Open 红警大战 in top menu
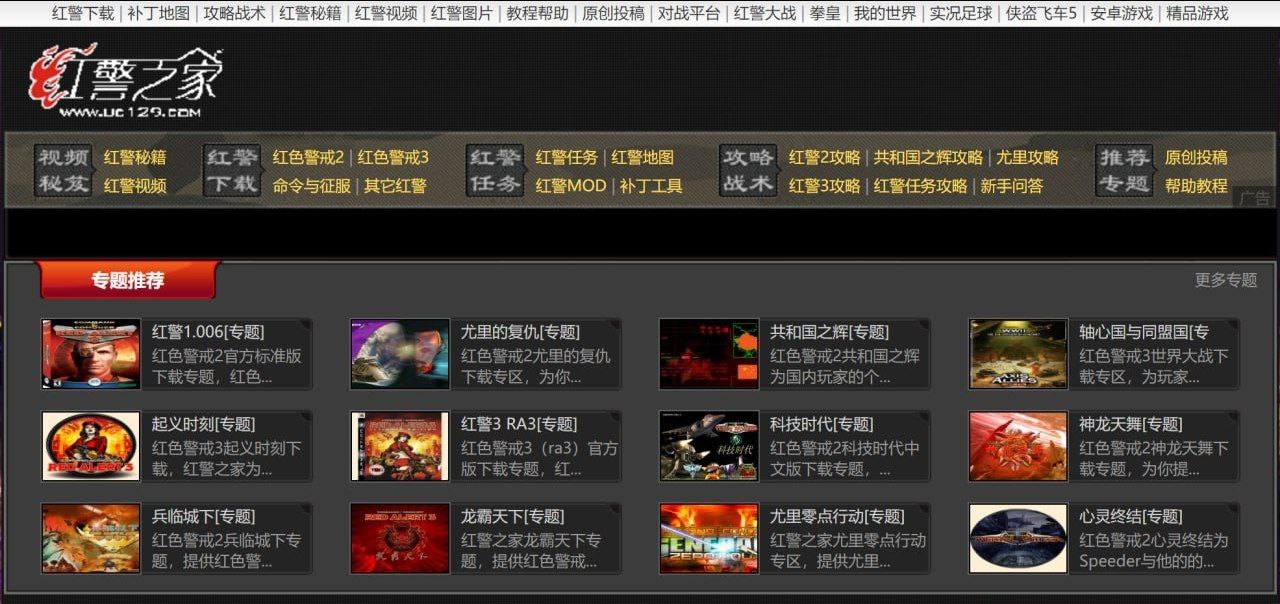 point(766,13)
